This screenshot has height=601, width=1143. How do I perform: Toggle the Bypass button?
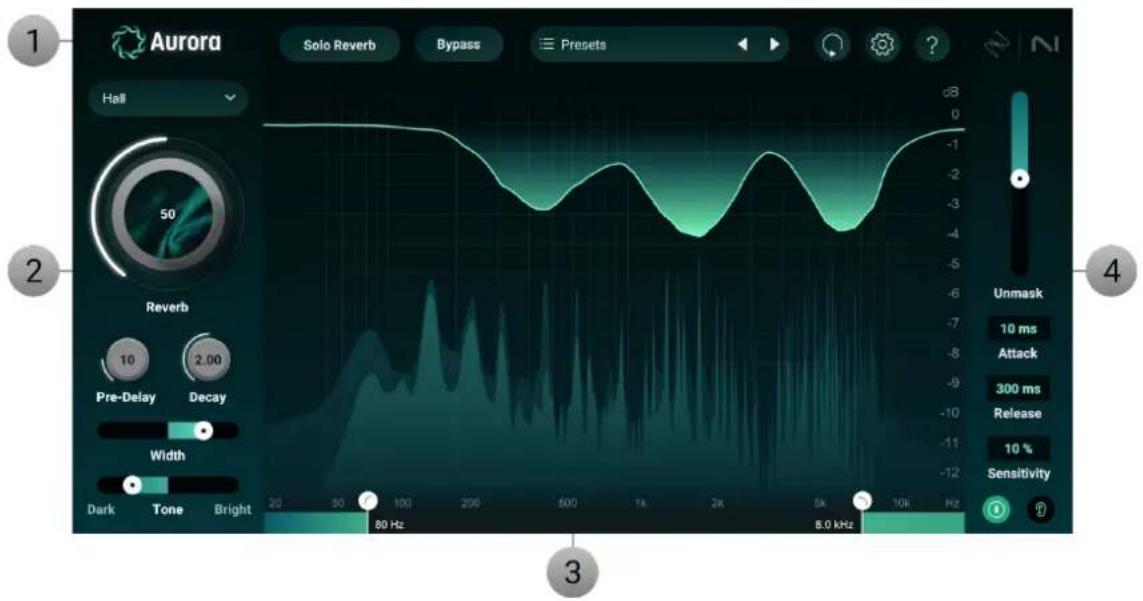459,44
